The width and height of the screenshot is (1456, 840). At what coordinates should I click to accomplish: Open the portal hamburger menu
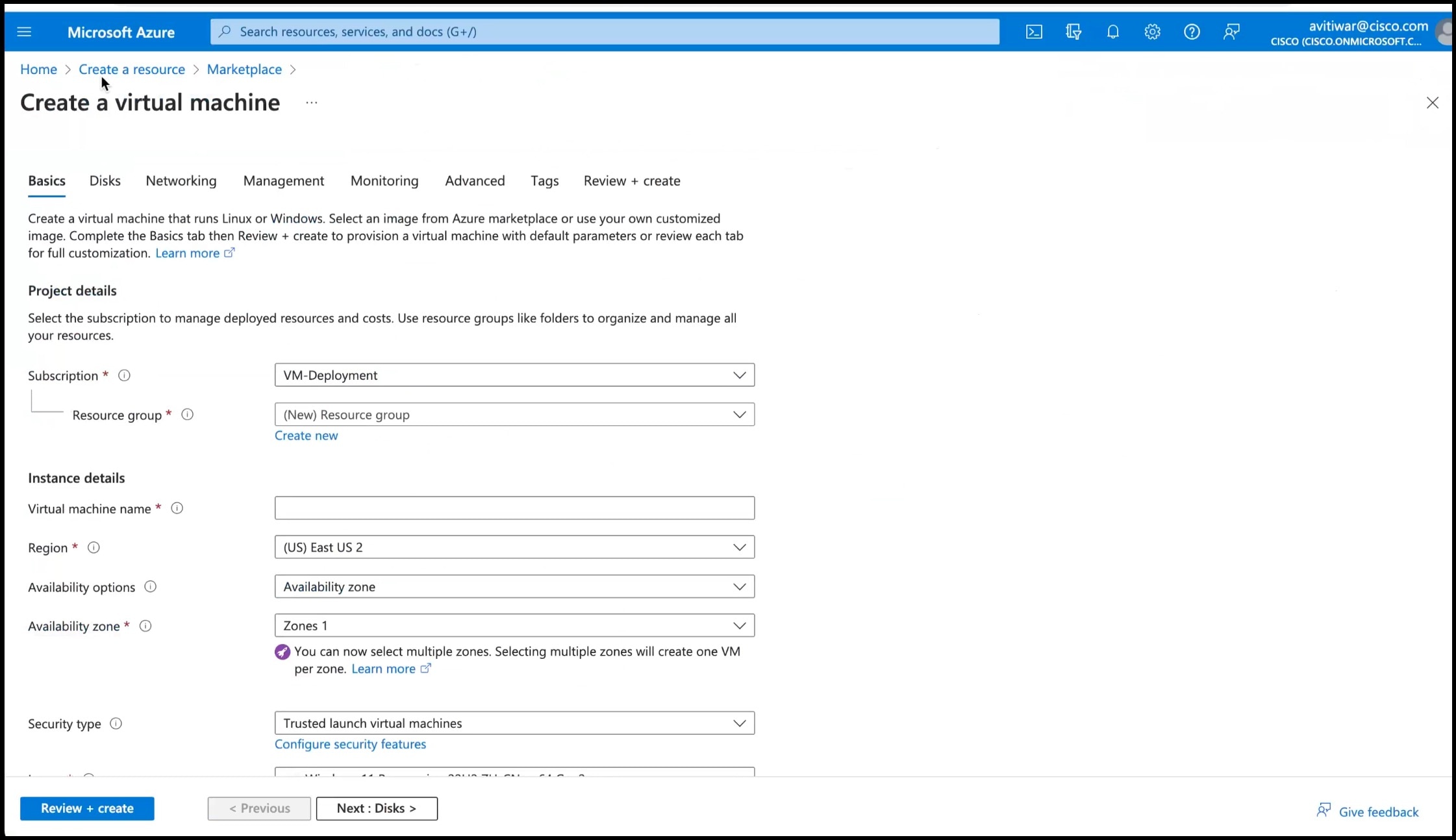25,31
